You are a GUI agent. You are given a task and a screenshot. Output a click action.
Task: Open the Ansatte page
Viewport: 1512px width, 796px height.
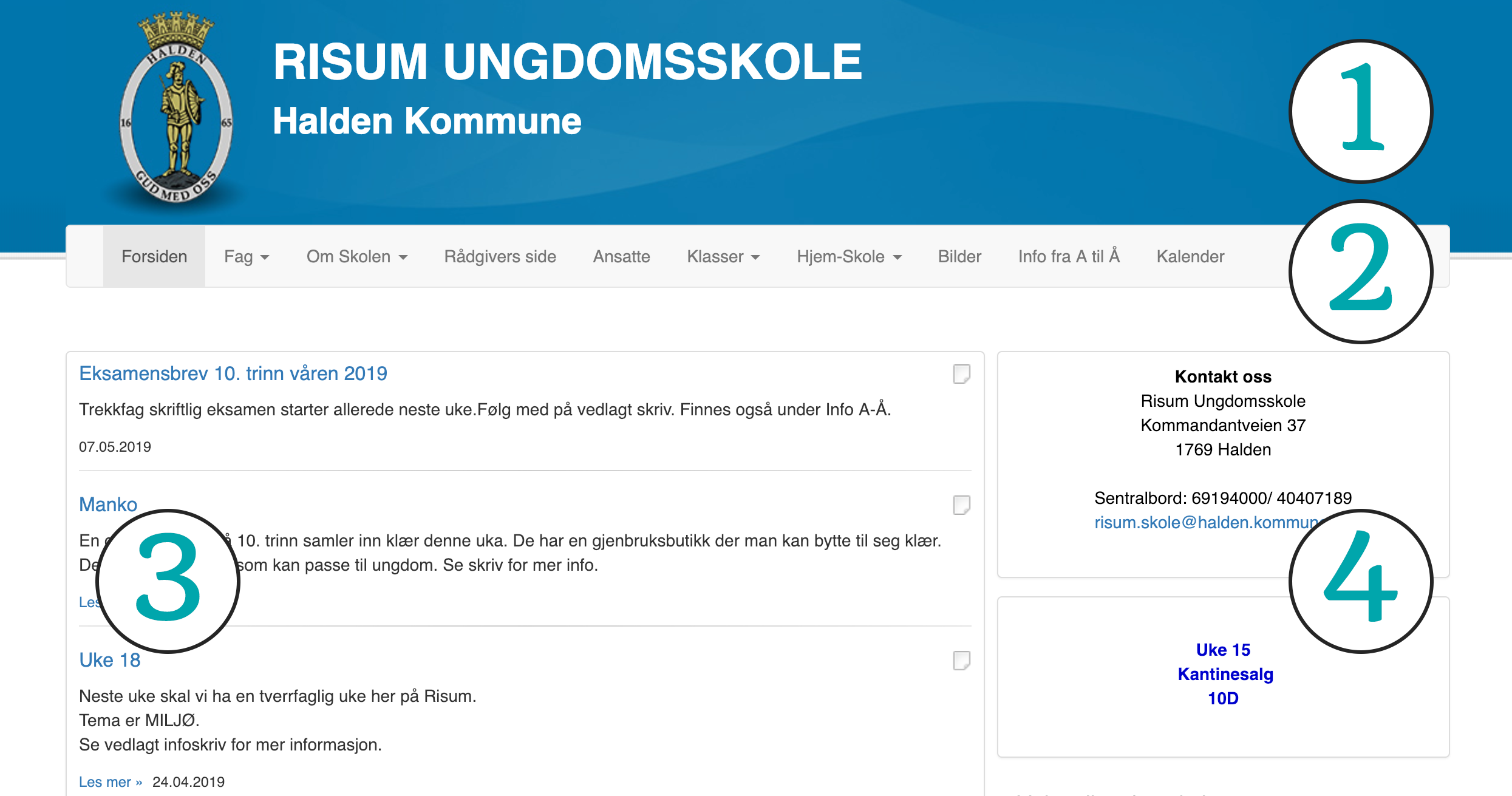click(621, 257)
